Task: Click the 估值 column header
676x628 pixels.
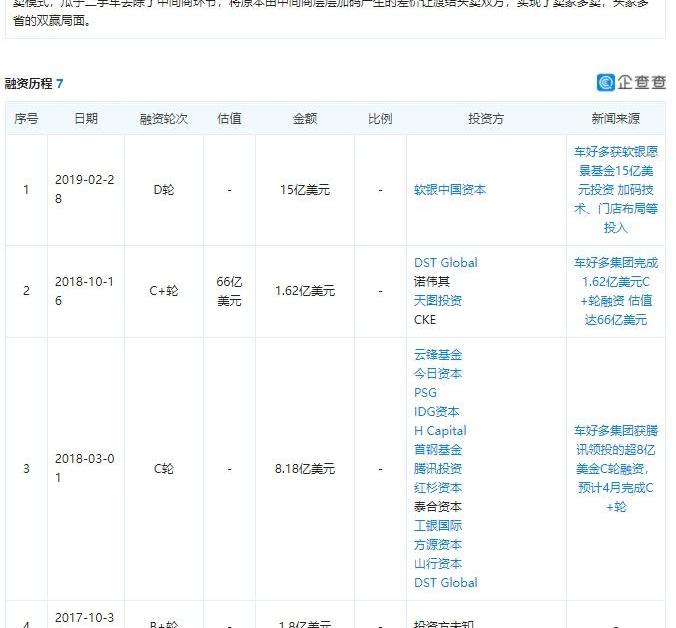Action: pos(229,119)
